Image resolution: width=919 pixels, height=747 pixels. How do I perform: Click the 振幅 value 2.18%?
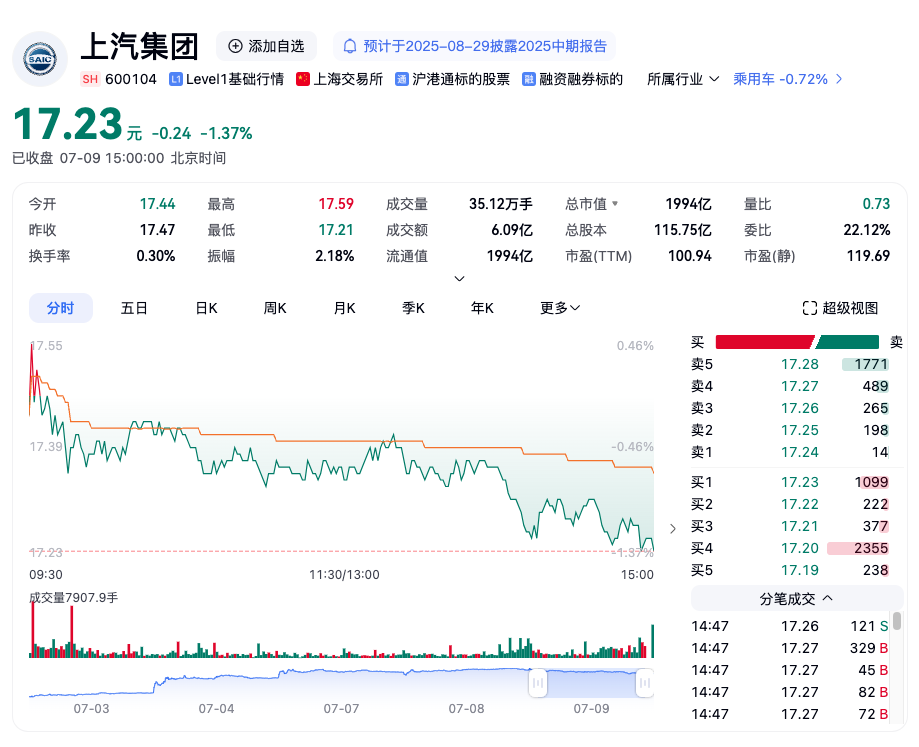[x=335, y=256]
